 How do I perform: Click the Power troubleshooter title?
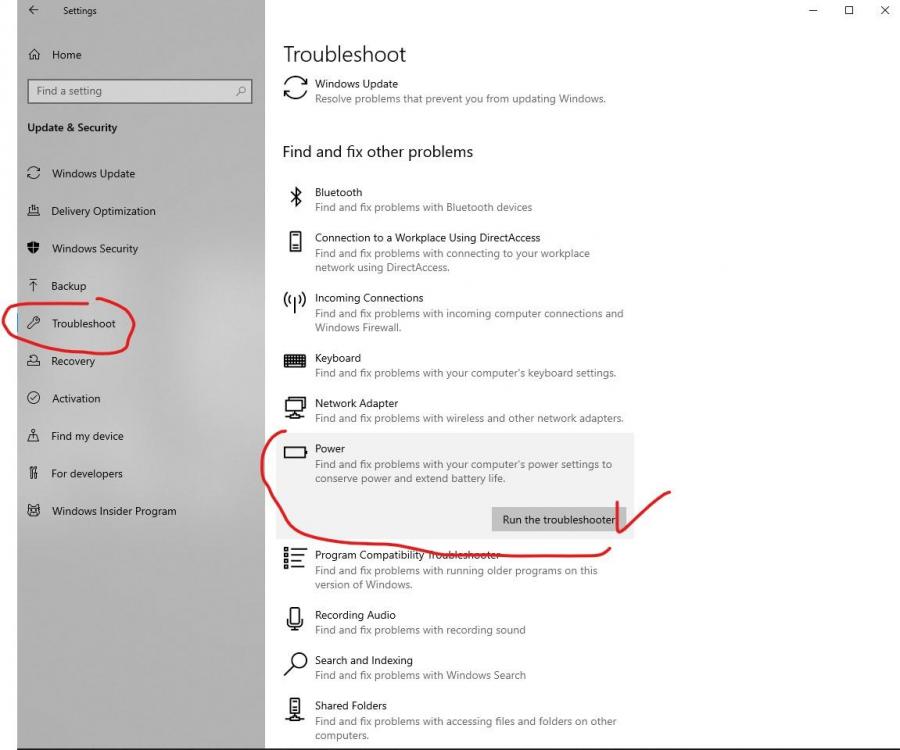click(330, 449)
